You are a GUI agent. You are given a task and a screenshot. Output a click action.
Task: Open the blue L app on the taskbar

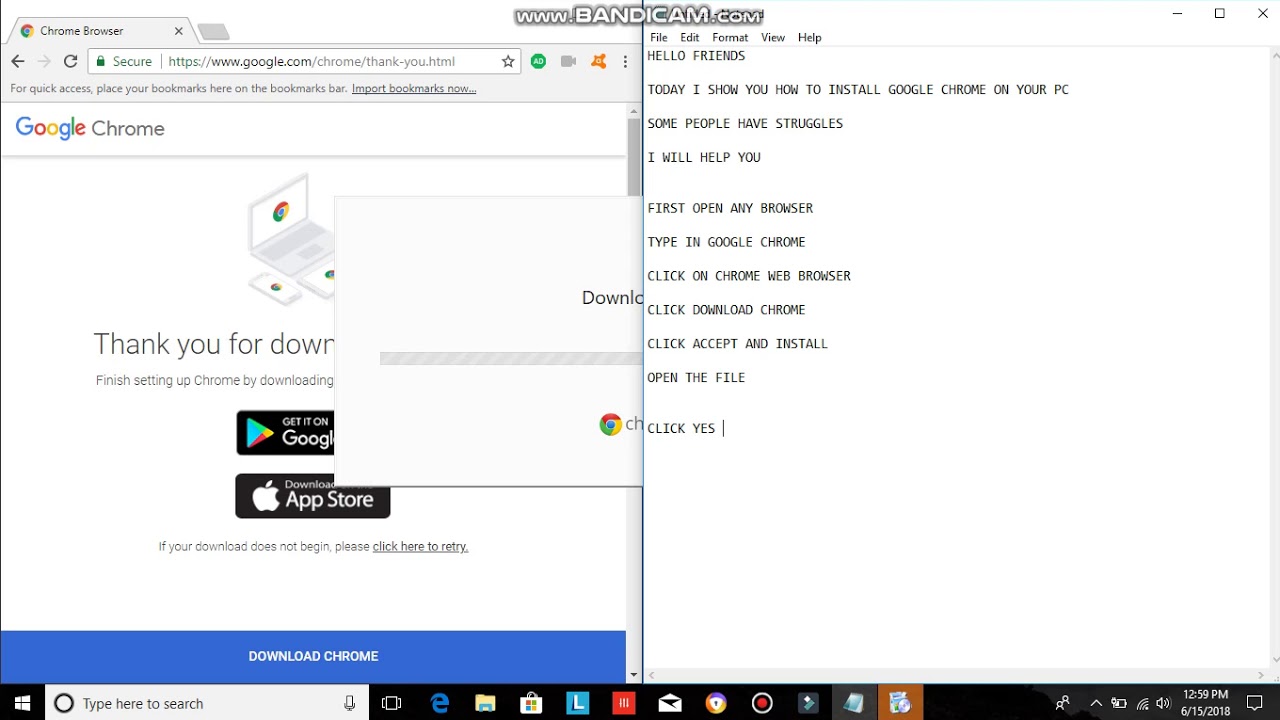tap(577, 703)
